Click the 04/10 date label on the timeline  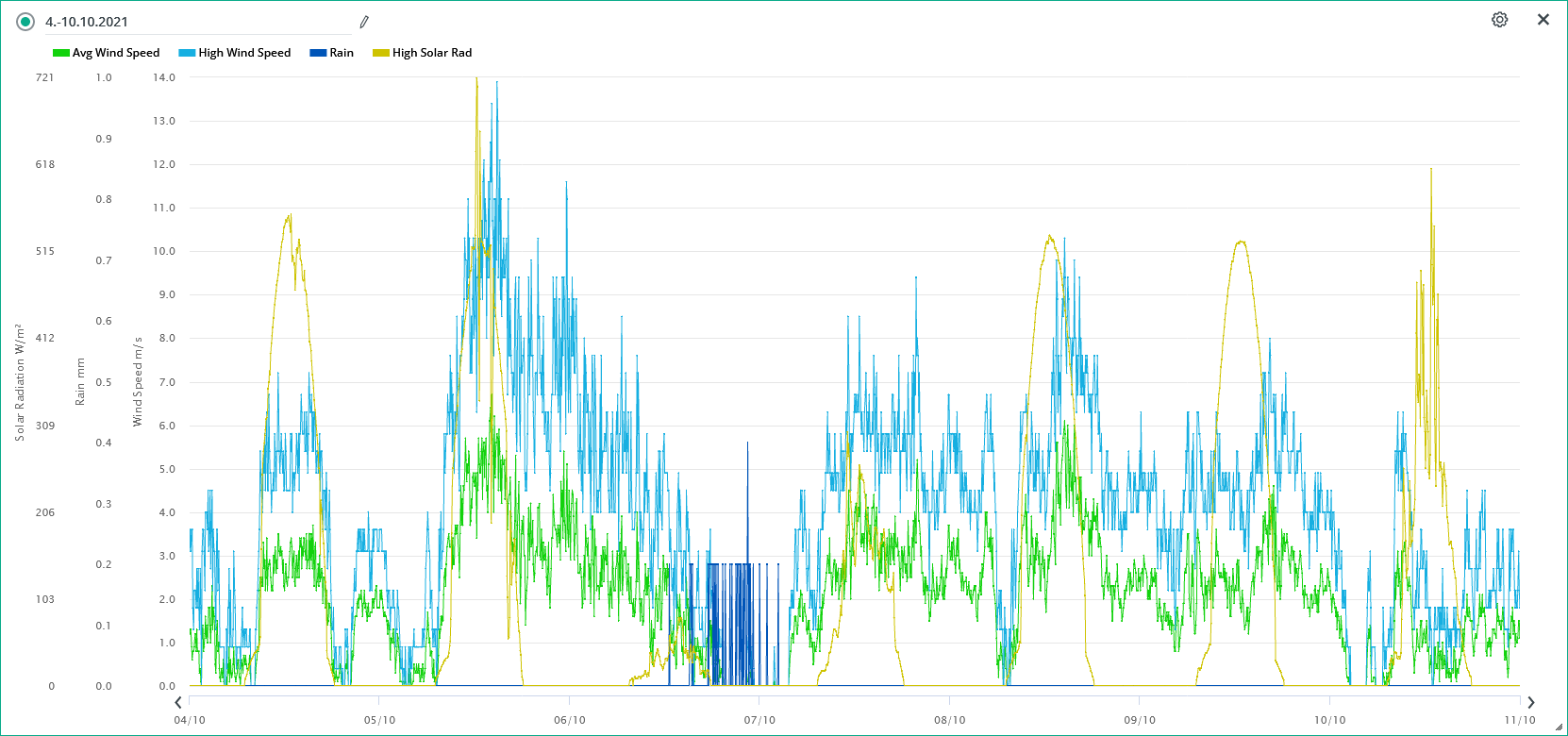click(x=190, y=720)
